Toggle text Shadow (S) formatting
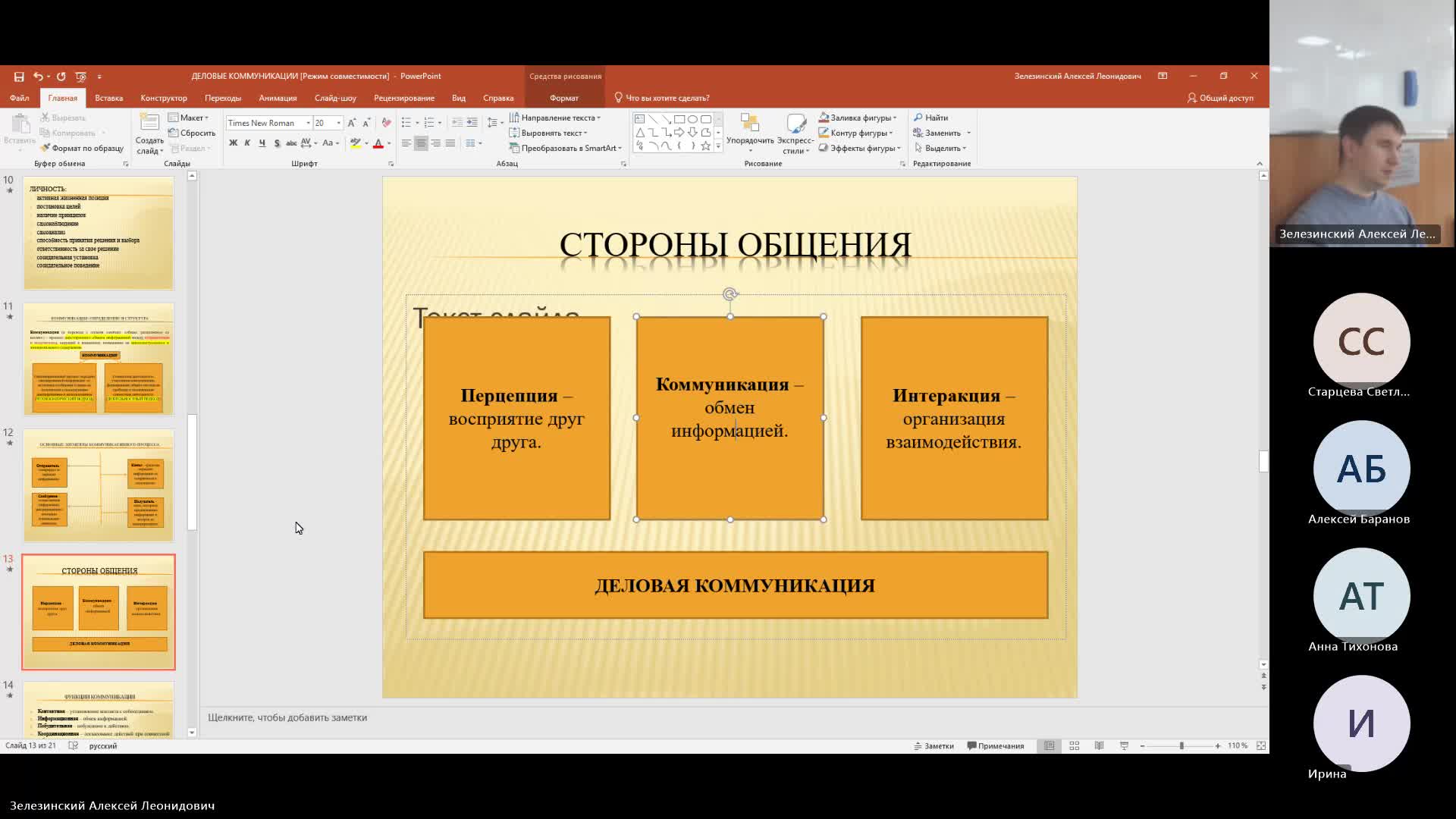This screenshot has width=1456, height=819. (x=277, y=143)
